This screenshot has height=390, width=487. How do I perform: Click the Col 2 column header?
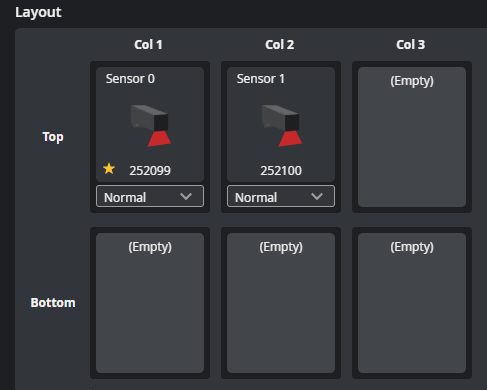tap(280, 45)
